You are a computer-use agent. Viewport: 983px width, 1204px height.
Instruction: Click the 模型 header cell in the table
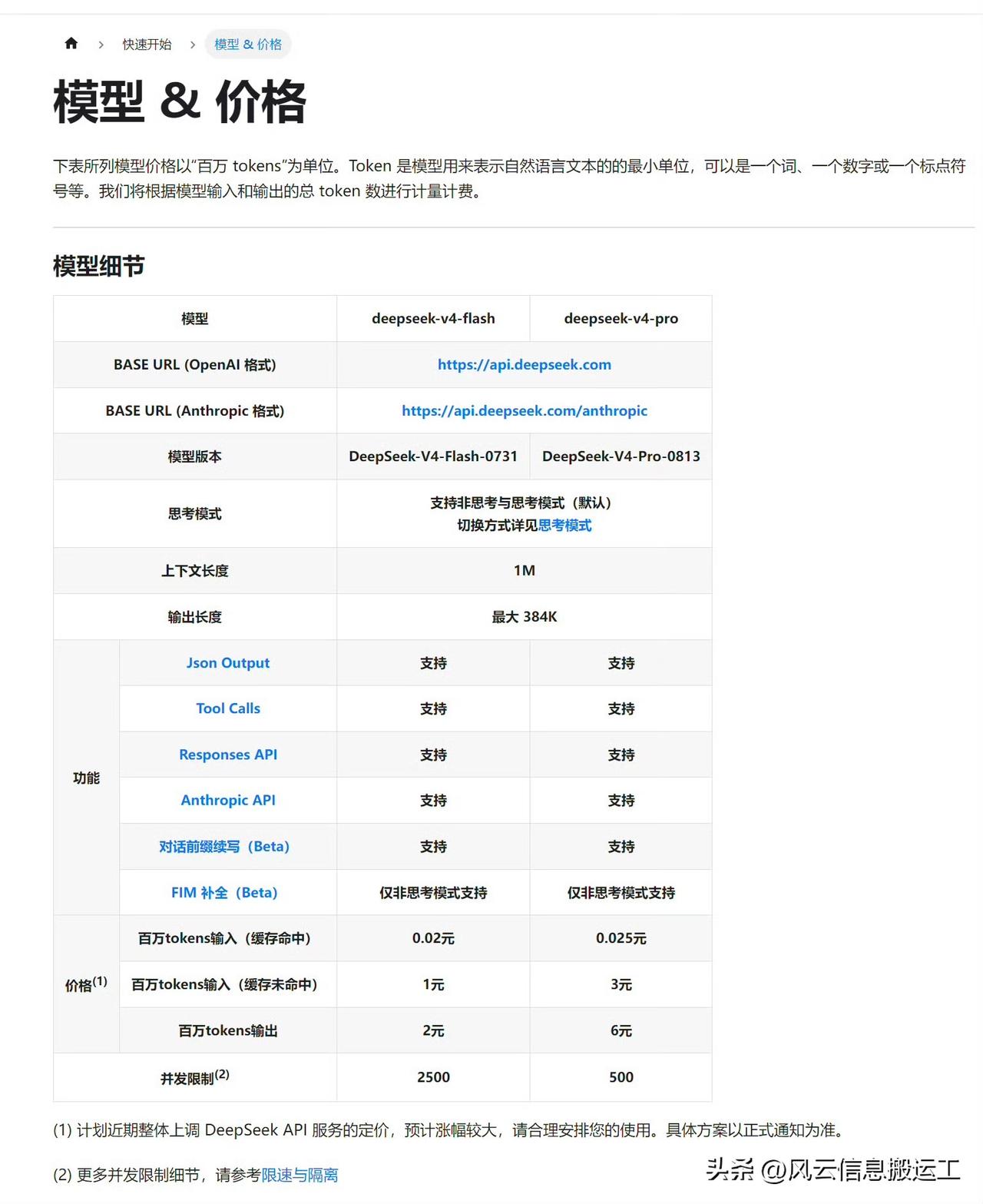pyautogui.click(x=195, y=318)
